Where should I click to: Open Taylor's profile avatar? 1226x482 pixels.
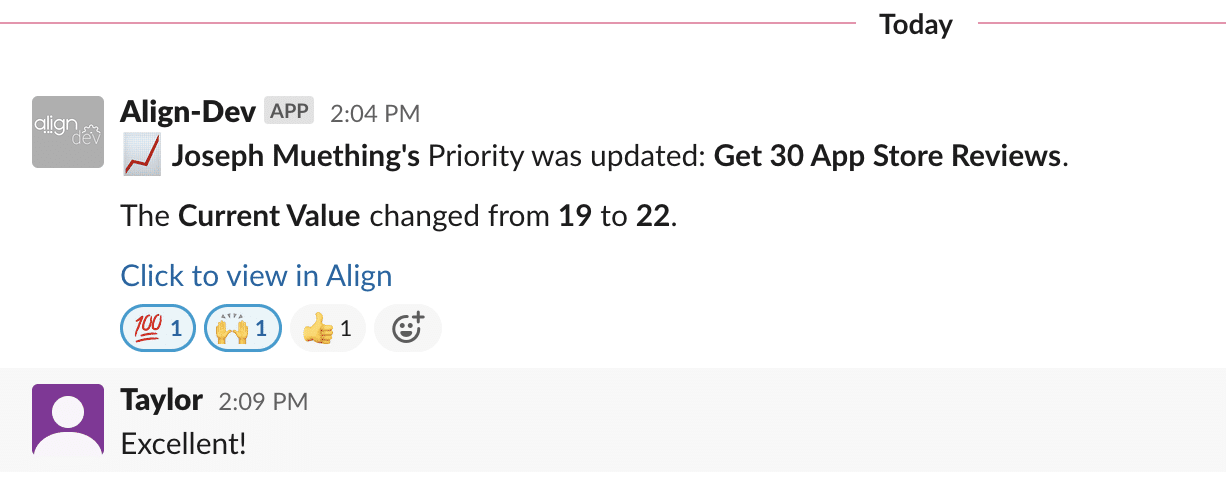click(x=68, y=419)
